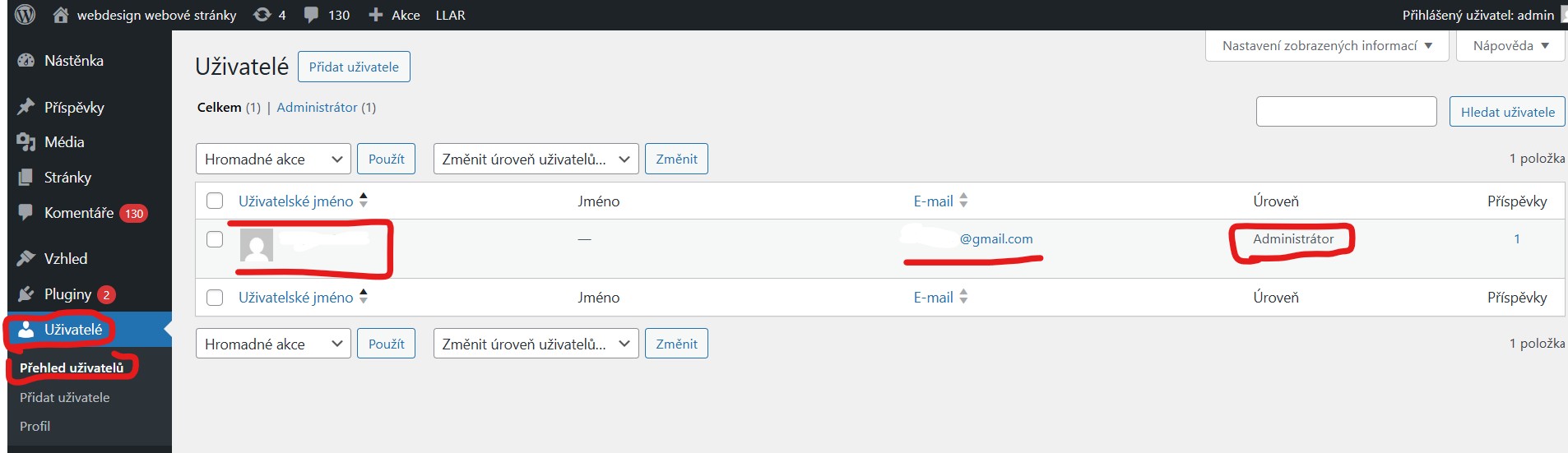The width and height of the screenshot is (1568, 453).
Task: Toggle the select-all checkbox in table header
Action: [x=215, y=201]
